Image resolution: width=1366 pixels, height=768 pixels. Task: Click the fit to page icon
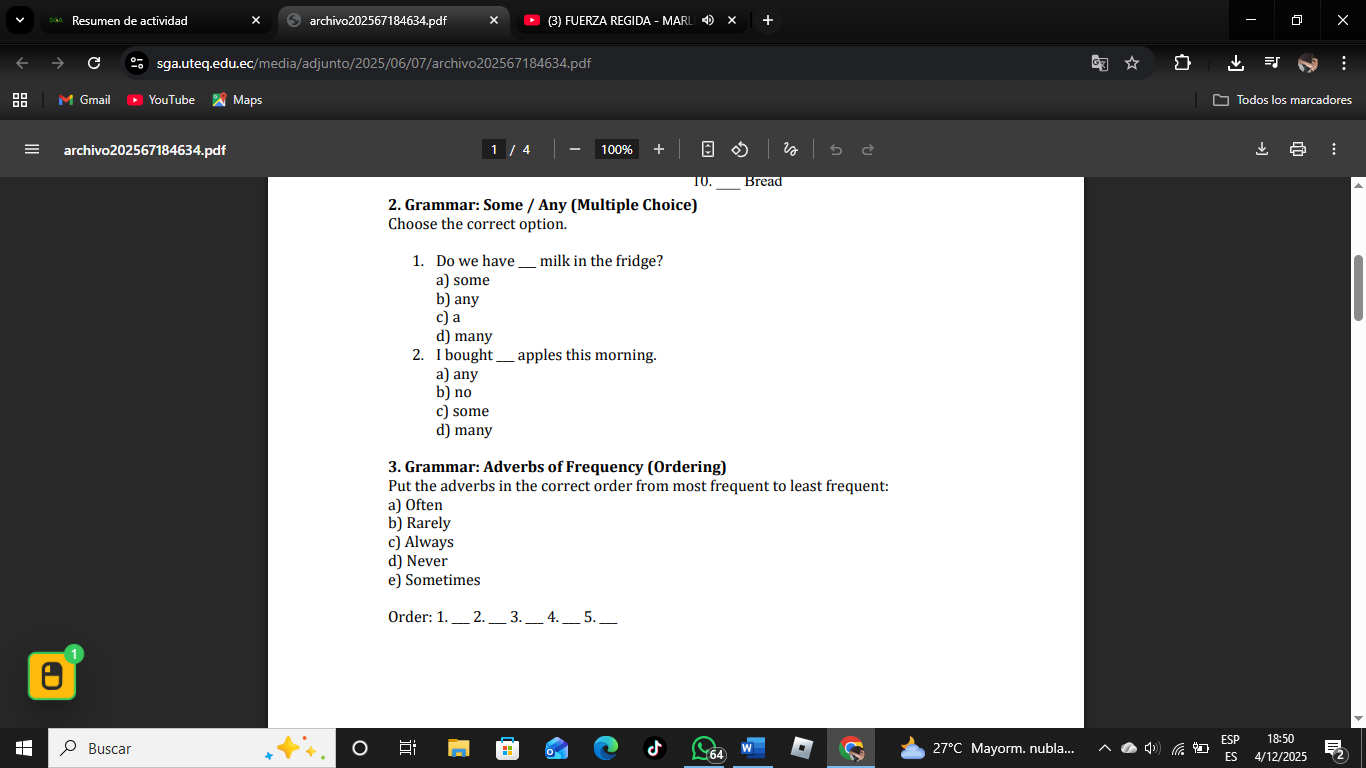click(708, 149)
